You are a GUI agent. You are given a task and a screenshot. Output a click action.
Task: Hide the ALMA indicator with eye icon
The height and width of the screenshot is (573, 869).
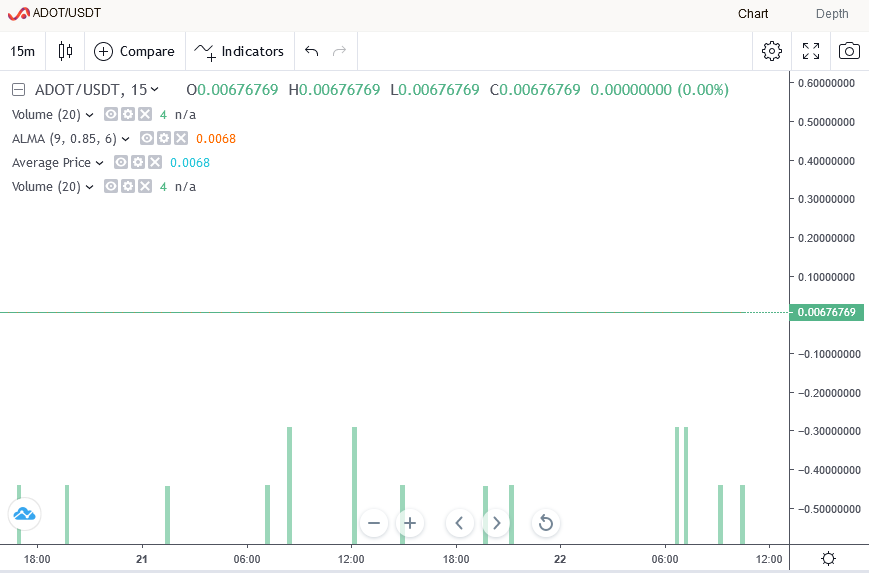(x=147, y=138)
